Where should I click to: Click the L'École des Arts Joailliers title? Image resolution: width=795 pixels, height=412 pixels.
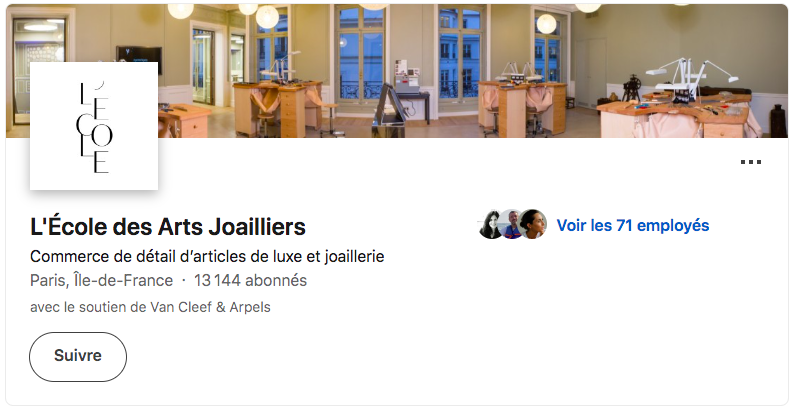168,227
